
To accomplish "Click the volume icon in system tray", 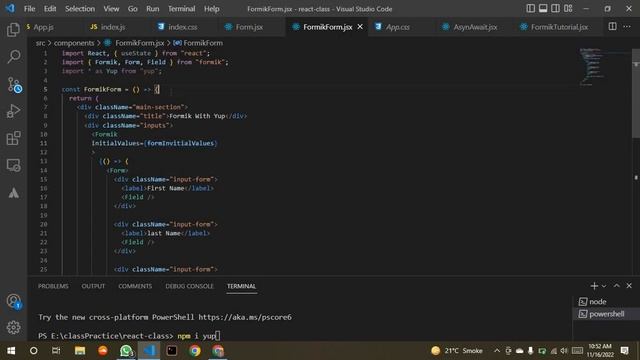I will (564, 351).
